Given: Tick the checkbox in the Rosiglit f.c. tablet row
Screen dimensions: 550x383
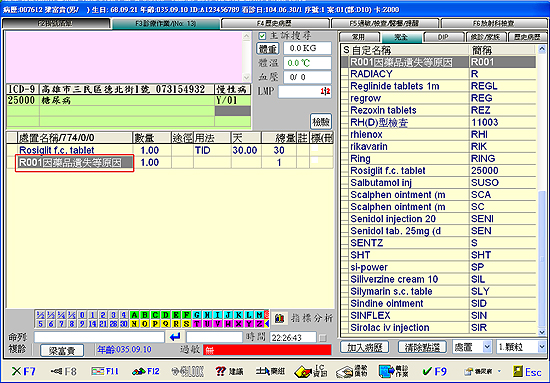Looking at the screenshot, I should coord(315,149).
